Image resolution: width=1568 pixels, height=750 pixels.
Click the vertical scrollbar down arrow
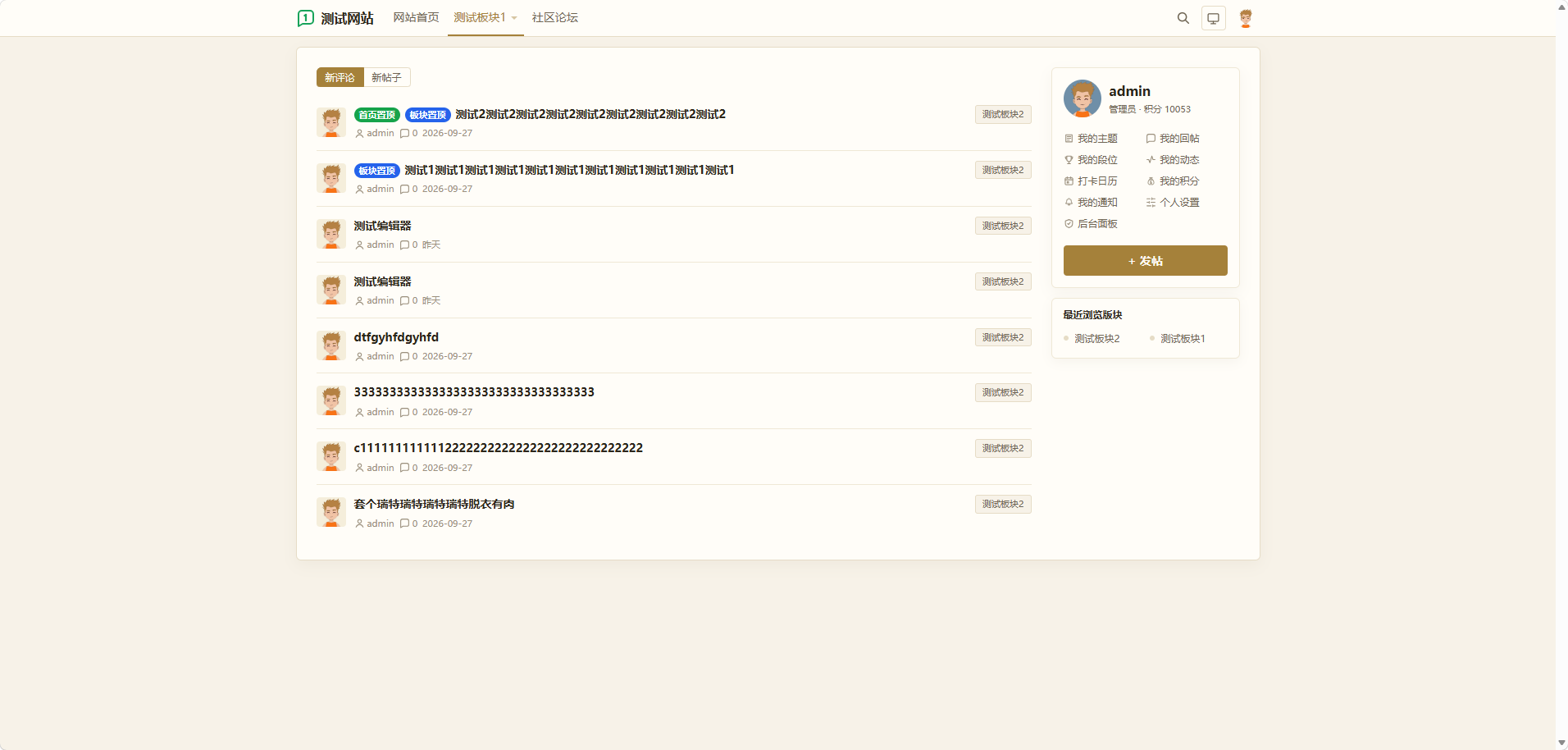pyautogui.click(x=1561, y=743)
